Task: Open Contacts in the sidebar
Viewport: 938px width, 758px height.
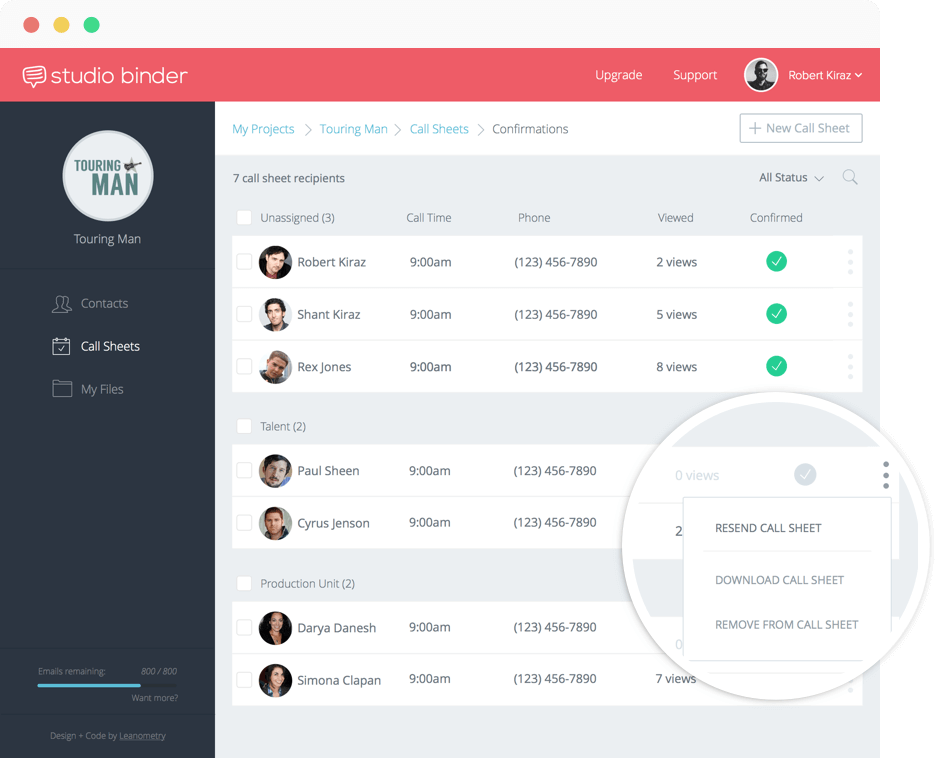Action: tap(105, 303)
